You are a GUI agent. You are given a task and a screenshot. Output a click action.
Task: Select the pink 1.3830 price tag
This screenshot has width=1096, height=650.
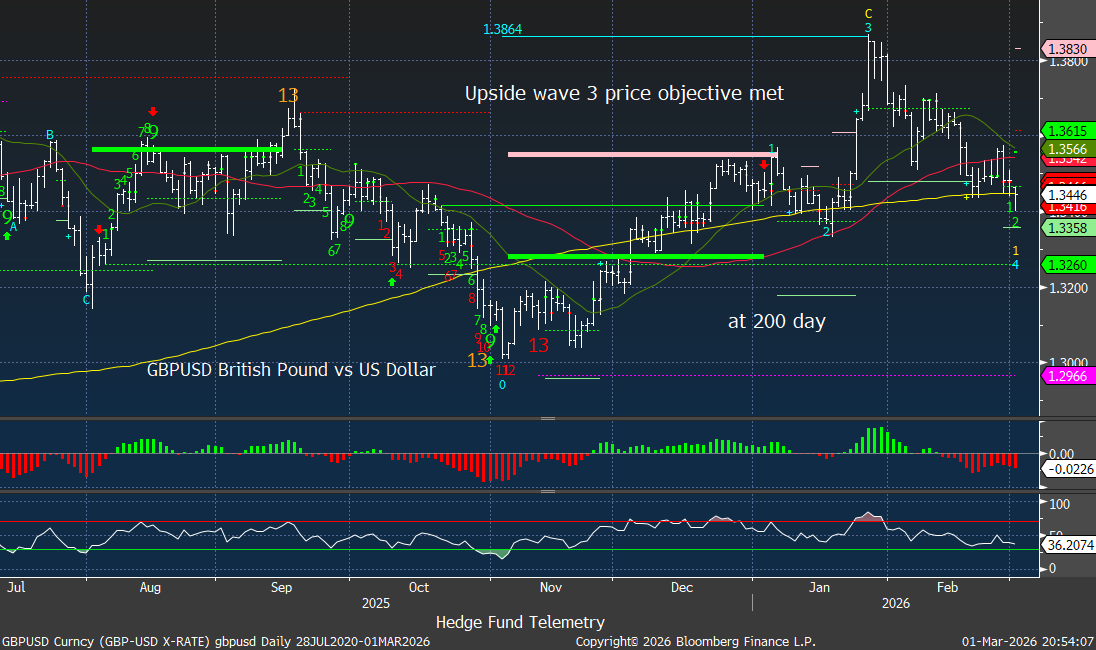click(1066, 48)
